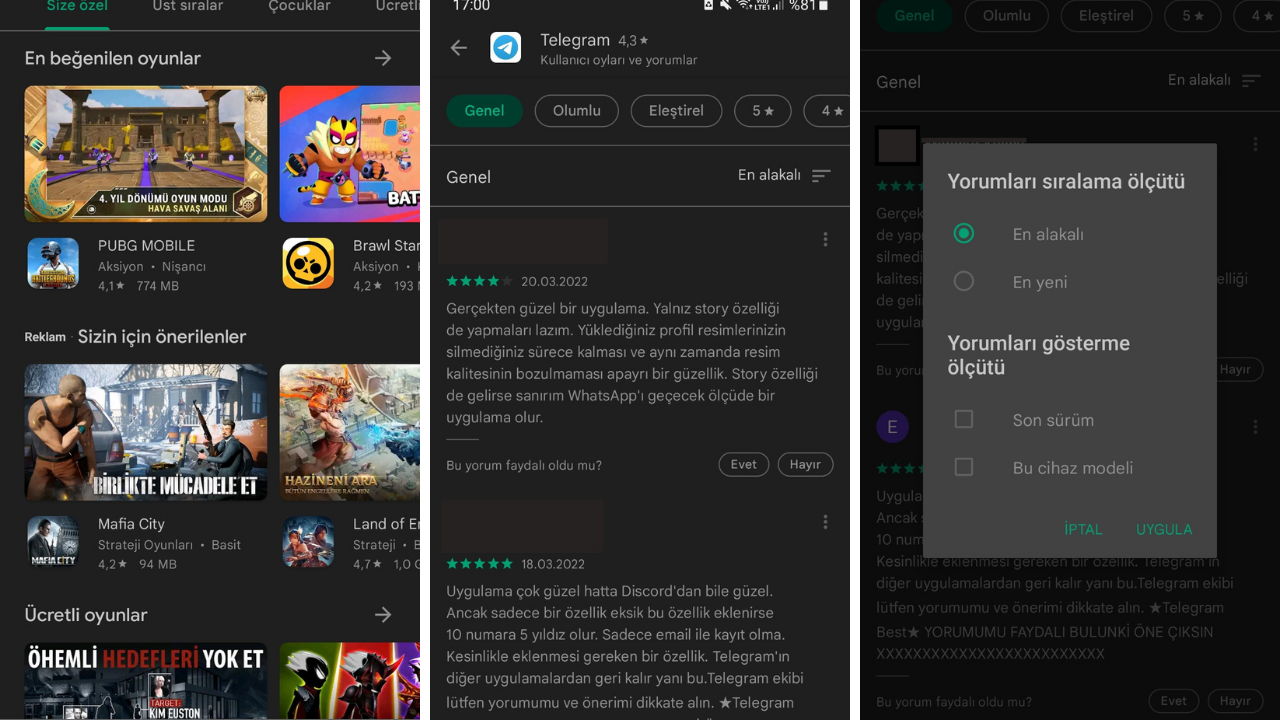Open the Öhemli Hedefleri Yok Et game thumbnail
Screen dimensions: 1280x720
146,681
